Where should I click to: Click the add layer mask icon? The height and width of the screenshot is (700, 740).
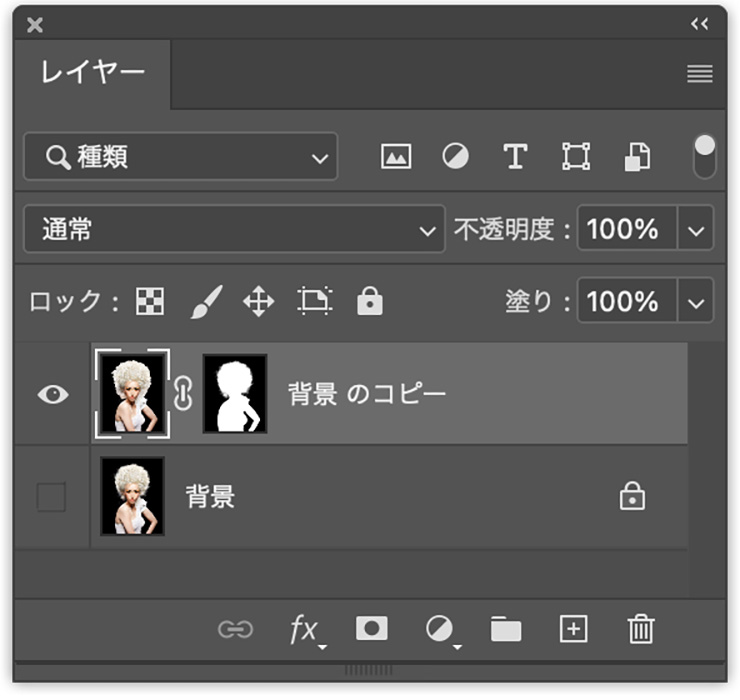coord(372,628)
